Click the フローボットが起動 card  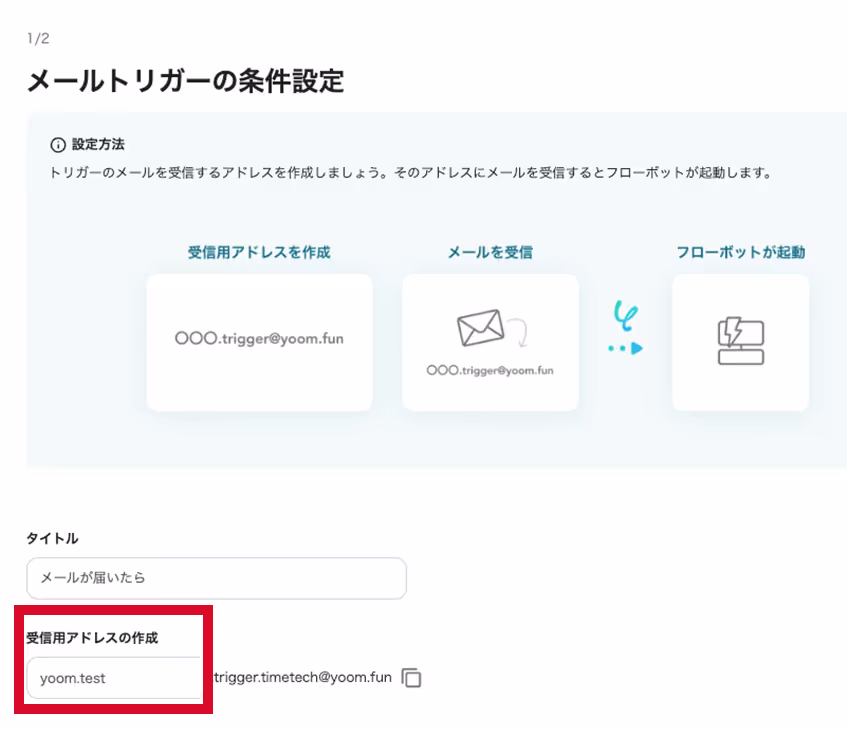tap(741, 342)
